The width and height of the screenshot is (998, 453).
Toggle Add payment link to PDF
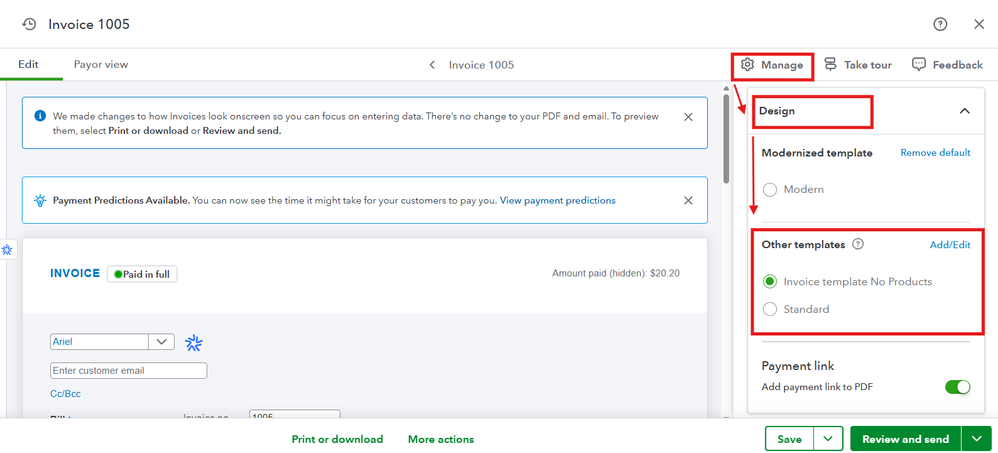[x=957, y=387]
